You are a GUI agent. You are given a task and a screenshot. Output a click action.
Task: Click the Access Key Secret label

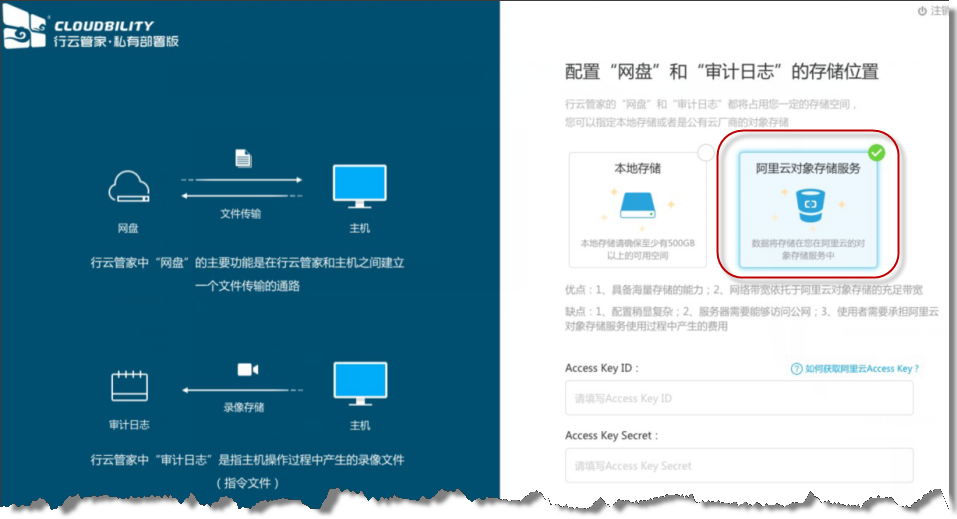[x=612, y=435]
